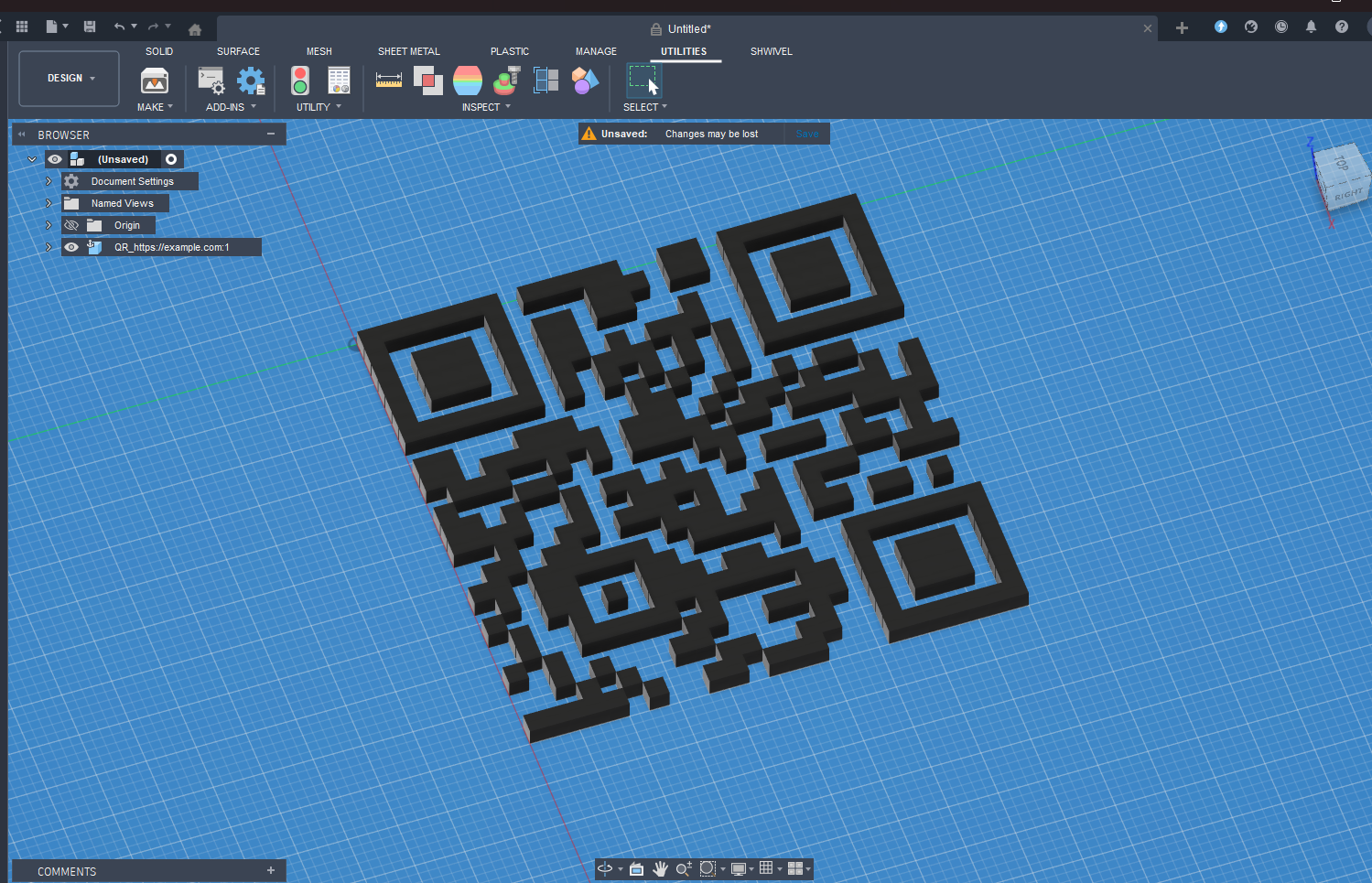Switch to the SOLID tab

point(159,51)
